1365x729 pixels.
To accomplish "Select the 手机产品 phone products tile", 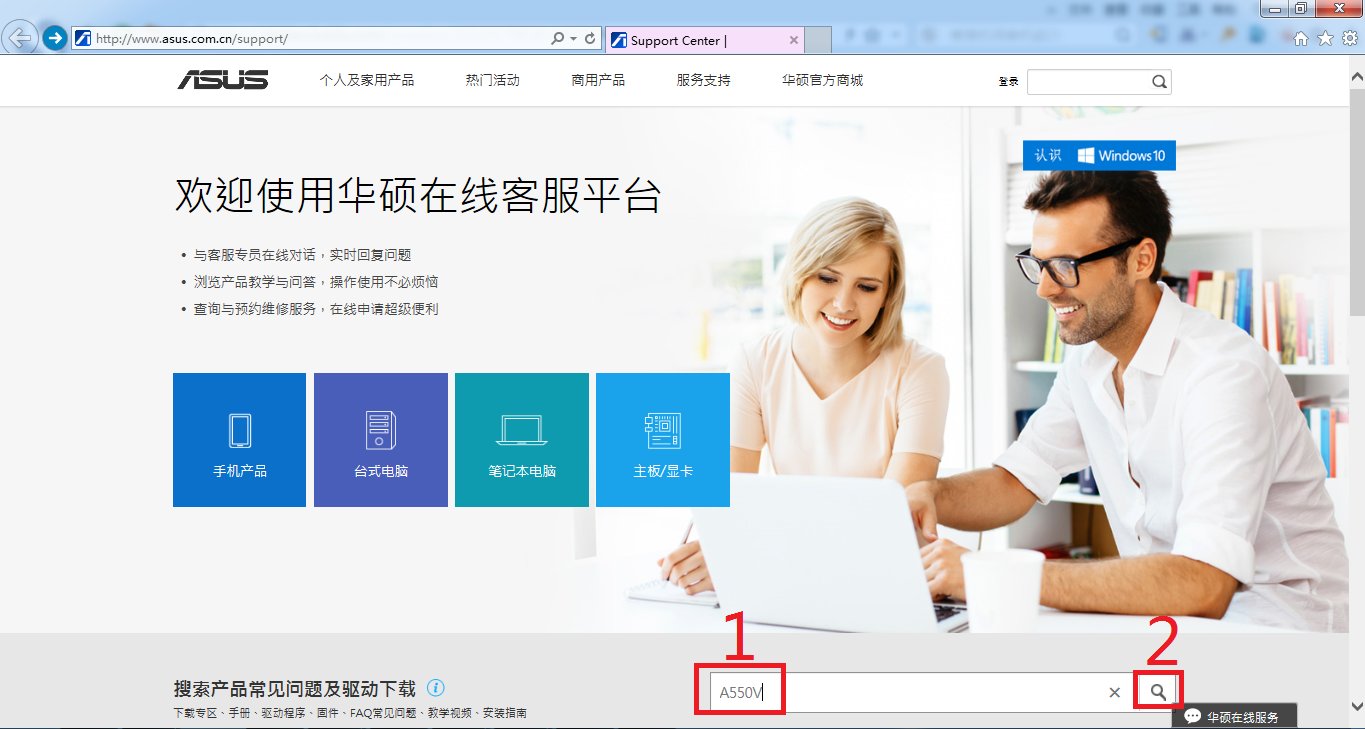I will click(239, 440).
